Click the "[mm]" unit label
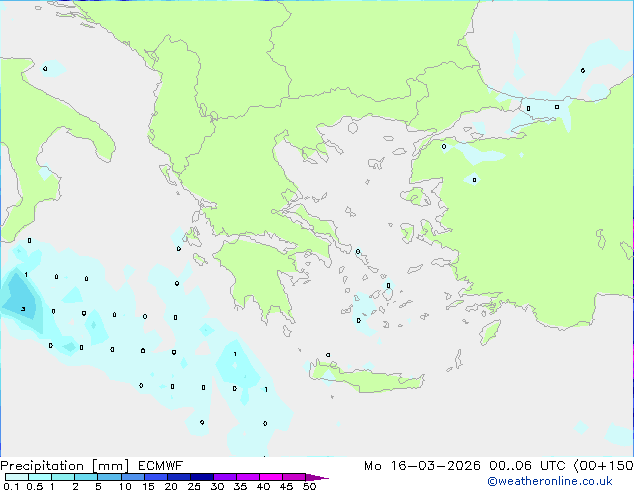This screenshot has width=634, height=490. click(110, 466)
